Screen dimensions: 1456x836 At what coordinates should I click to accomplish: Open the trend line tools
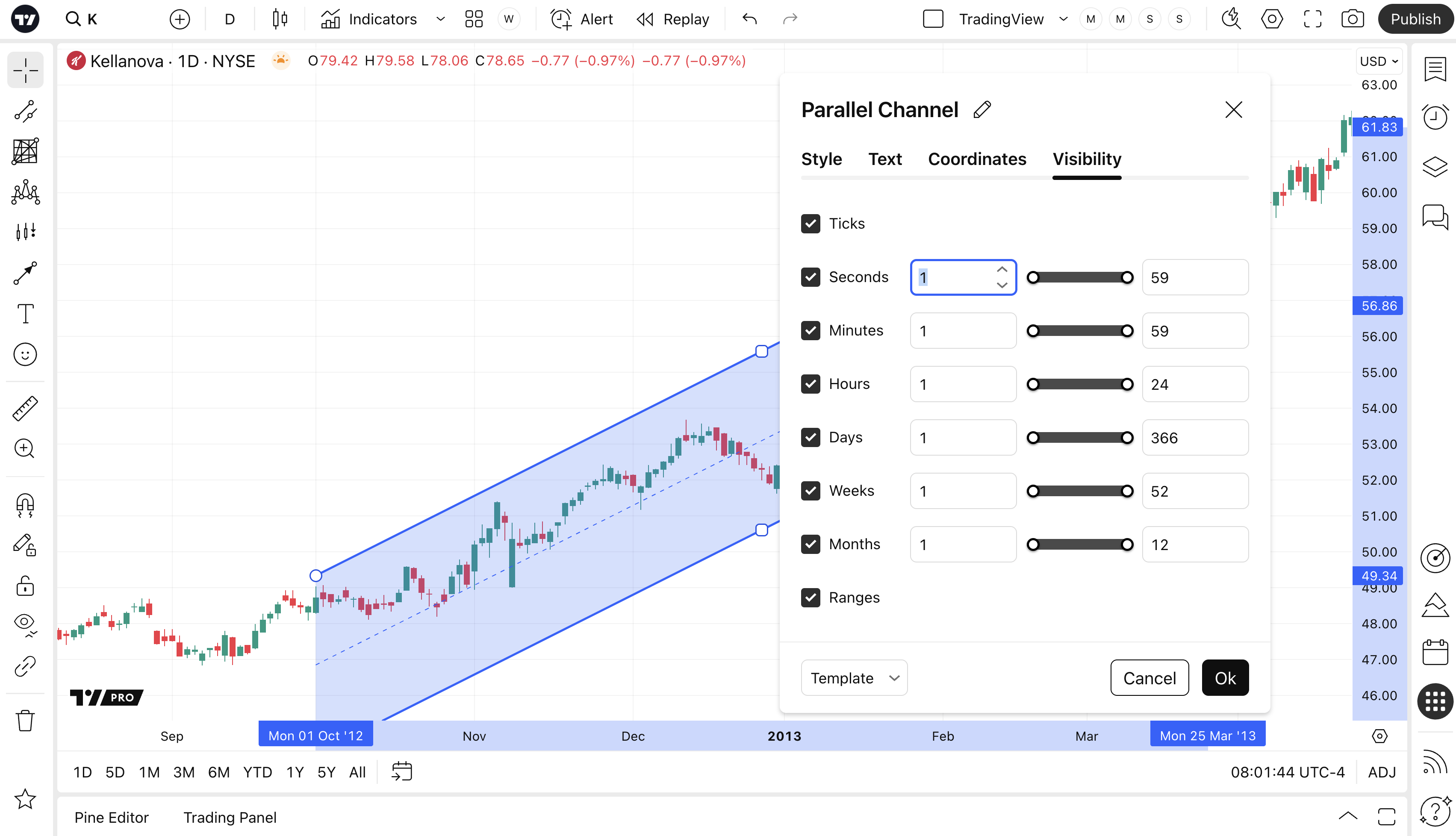pos(25,112)
